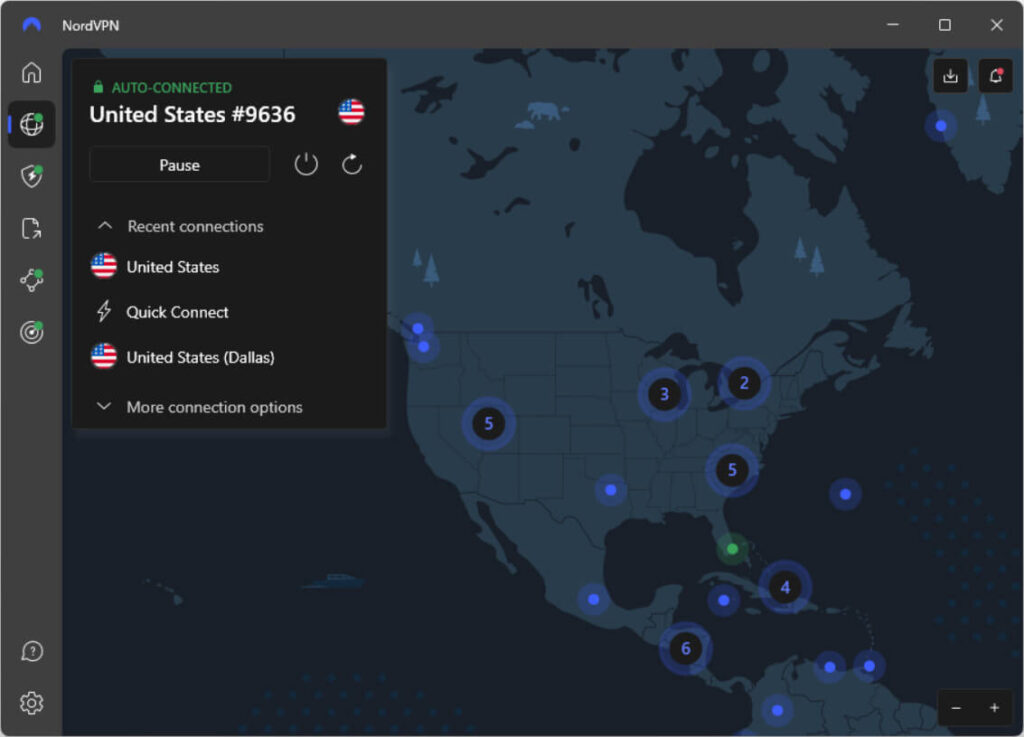Zoom in the map with plus button
This screenshot has width=1024, height=737.
tap(994, 708)
